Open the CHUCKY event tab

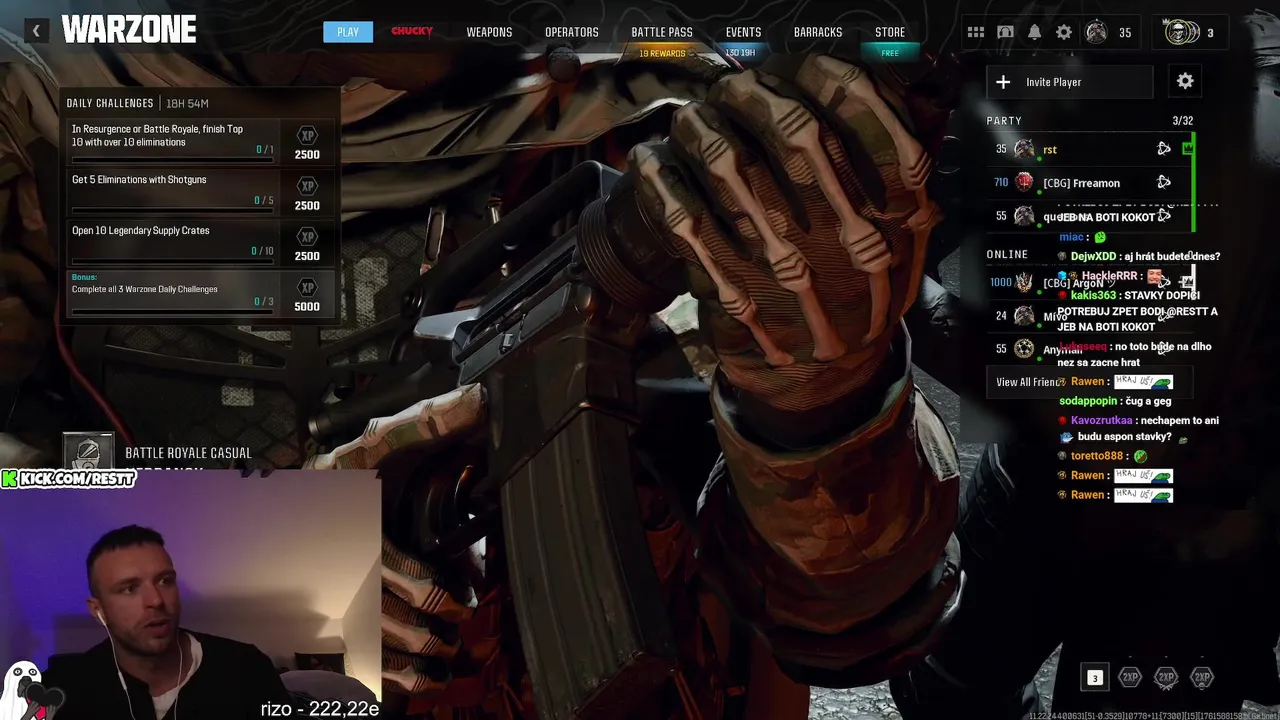point(412,31)
